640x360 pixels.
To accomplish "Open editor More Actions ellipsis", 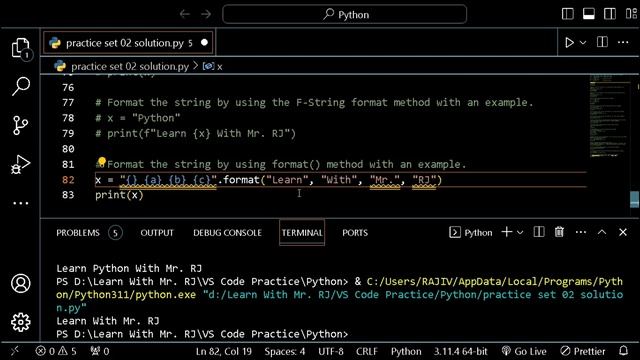I will [623, 42].
